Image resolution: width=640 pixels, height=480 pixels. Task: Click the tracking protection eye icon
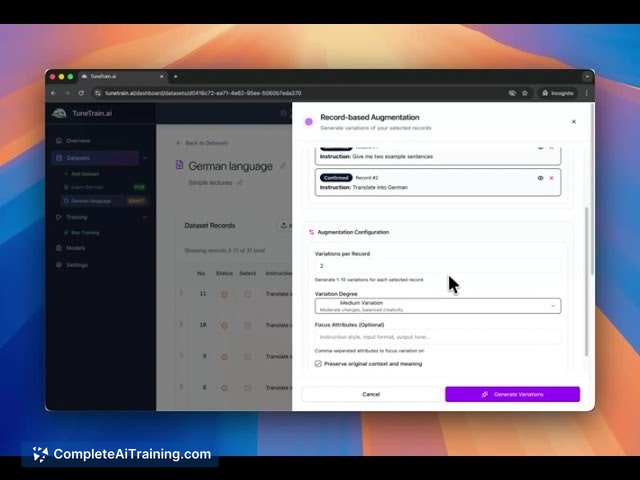pos(512,93)
